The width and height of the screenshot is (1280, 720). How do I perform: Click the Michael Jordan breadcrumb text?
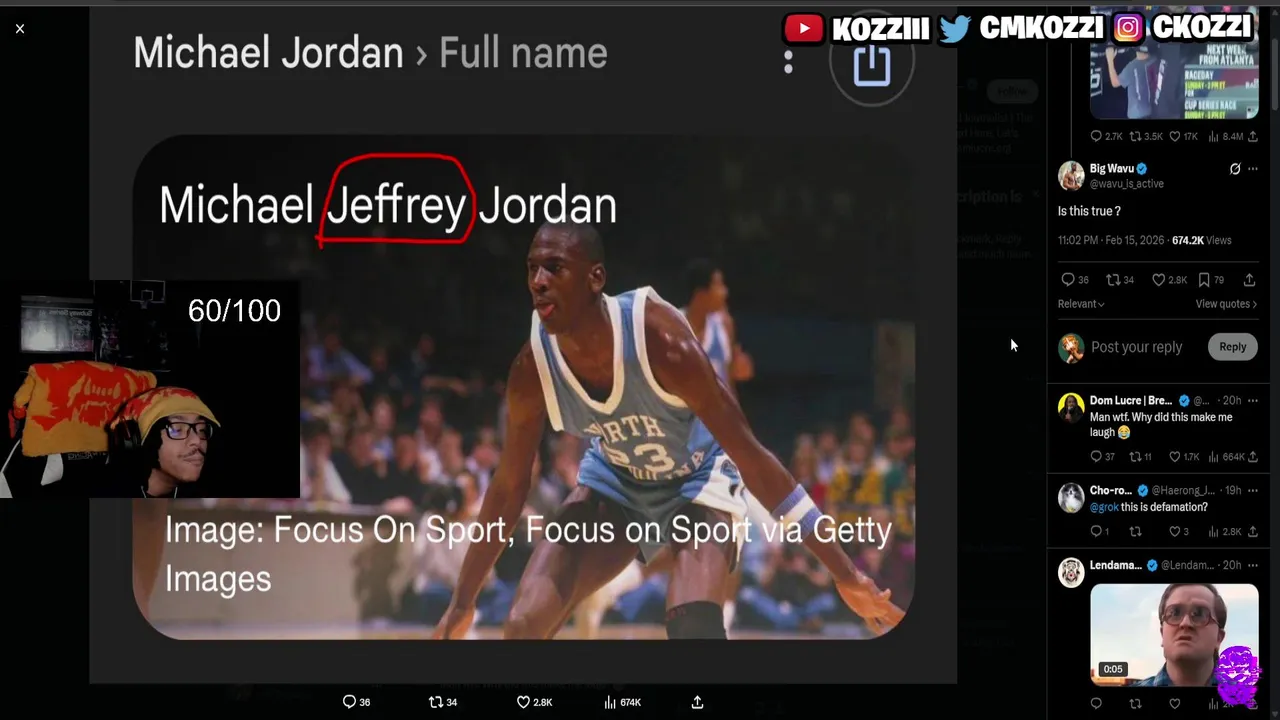pyautogui.click(x=268, y=53)
